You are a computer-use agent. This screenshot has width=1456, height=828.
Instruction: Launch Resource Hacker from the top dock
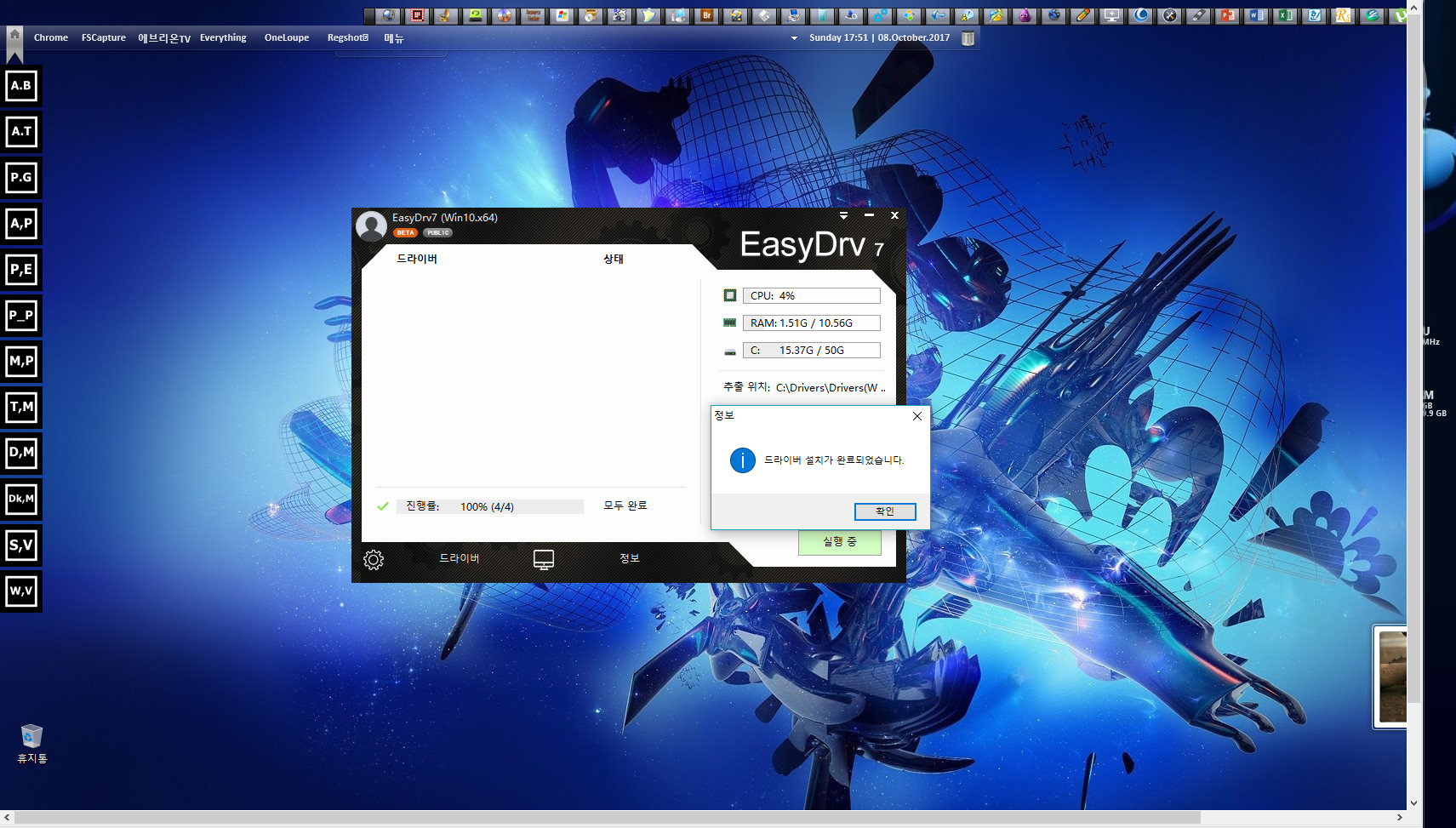(534, 15)
